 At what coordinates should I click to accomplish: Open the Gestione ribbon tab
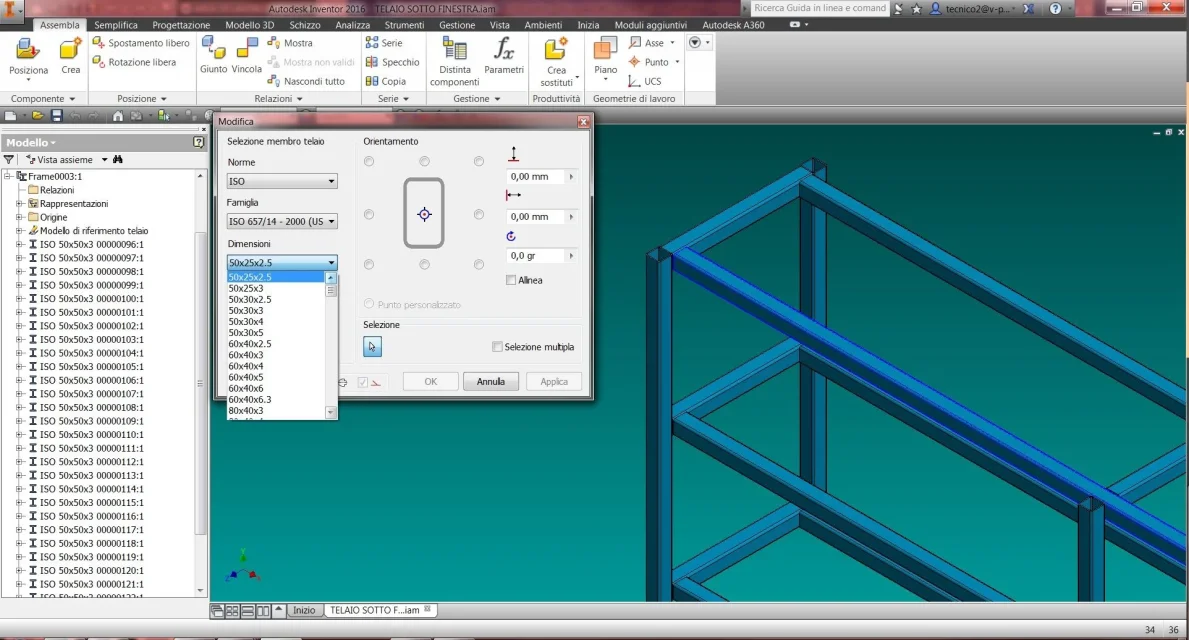pos(457,25)
